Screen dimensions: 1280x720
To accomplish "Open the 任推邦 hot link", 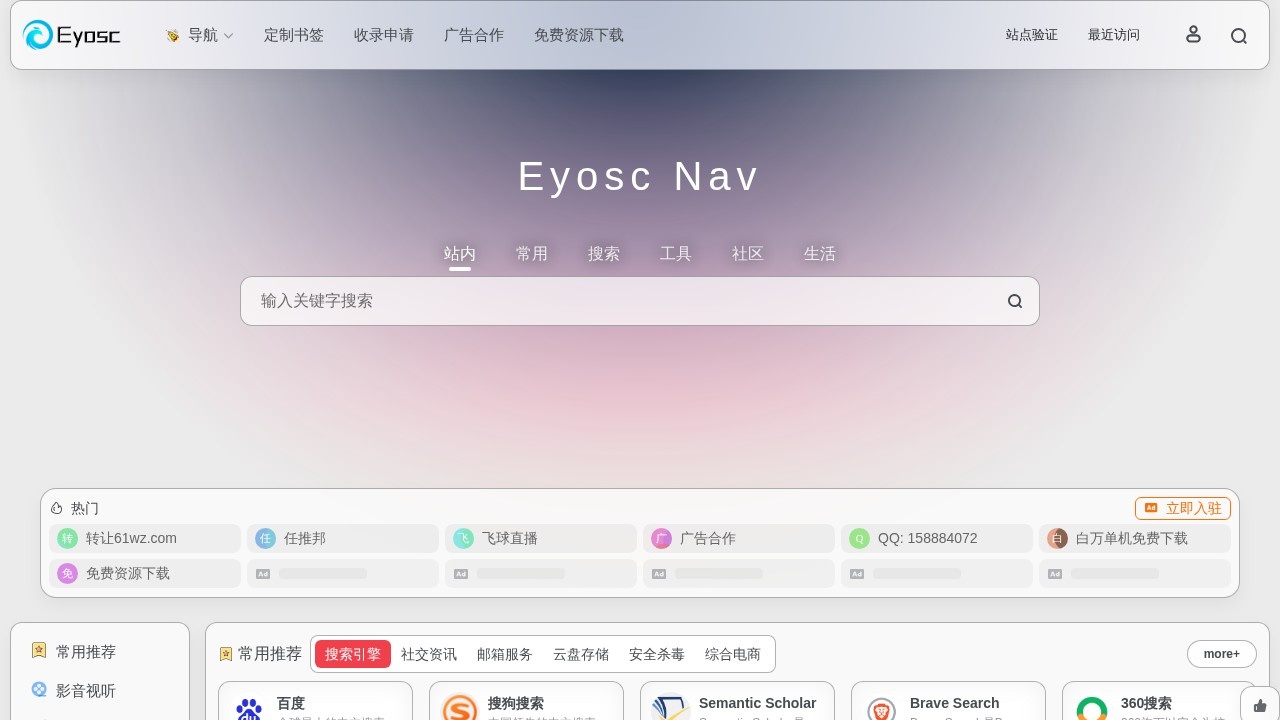I will coord(343,539).
